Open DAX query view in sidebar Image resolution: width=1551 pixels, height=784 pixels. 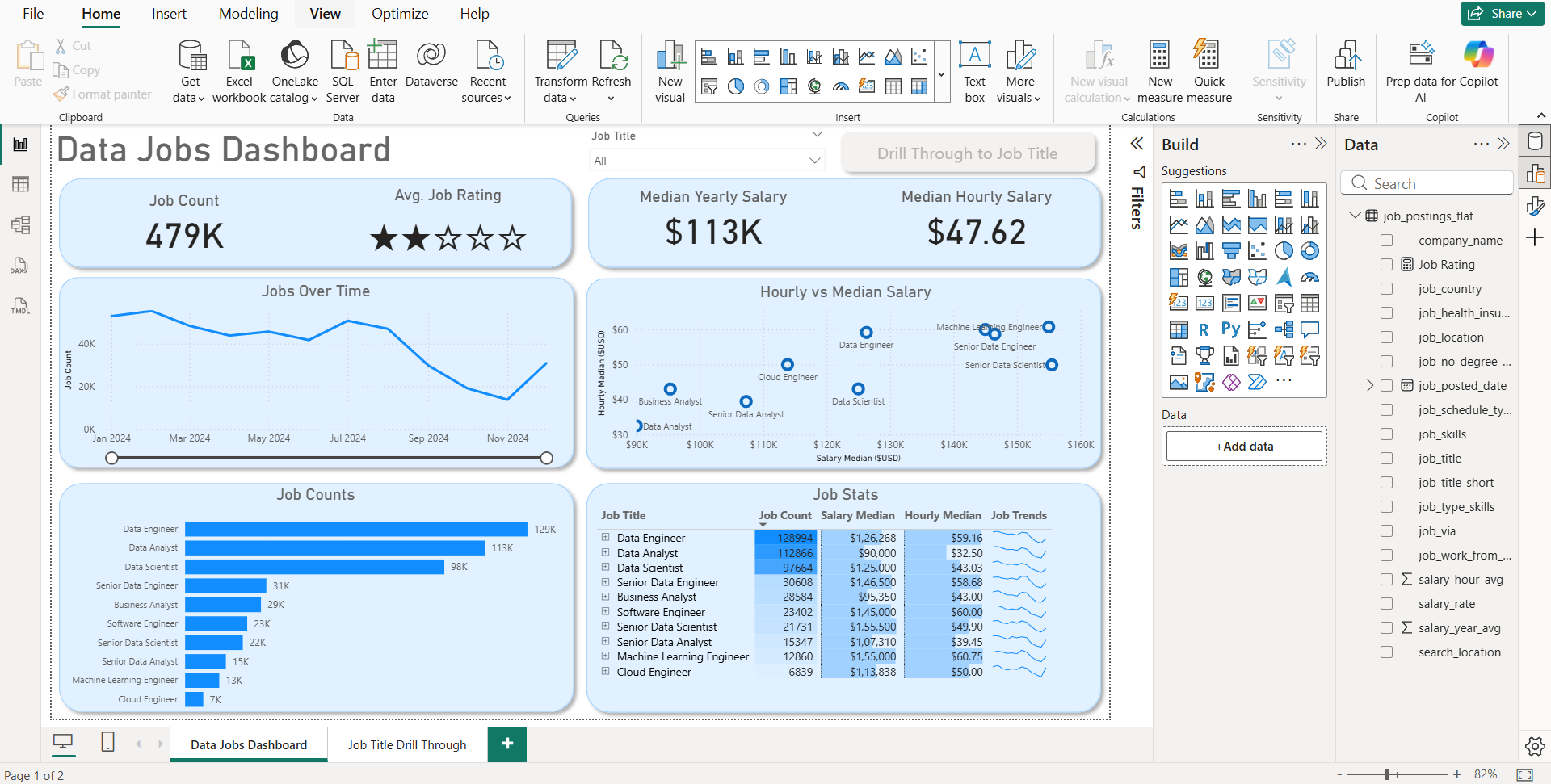click(21, 266)
